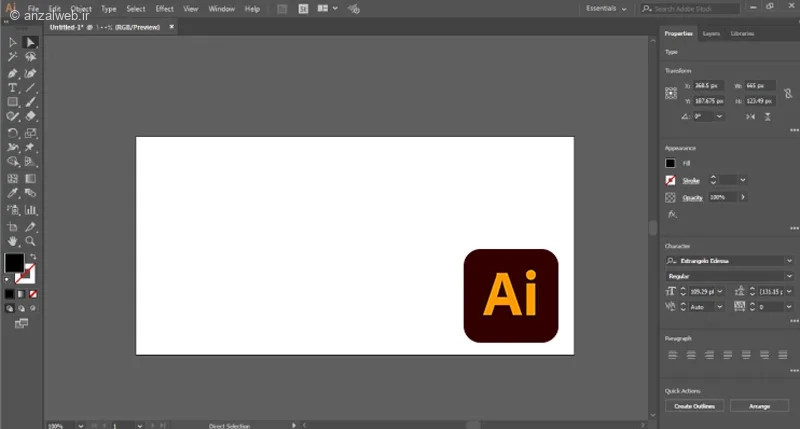The image size is (800, 429).
Task: Select the Pen tool
Action: 13,73
